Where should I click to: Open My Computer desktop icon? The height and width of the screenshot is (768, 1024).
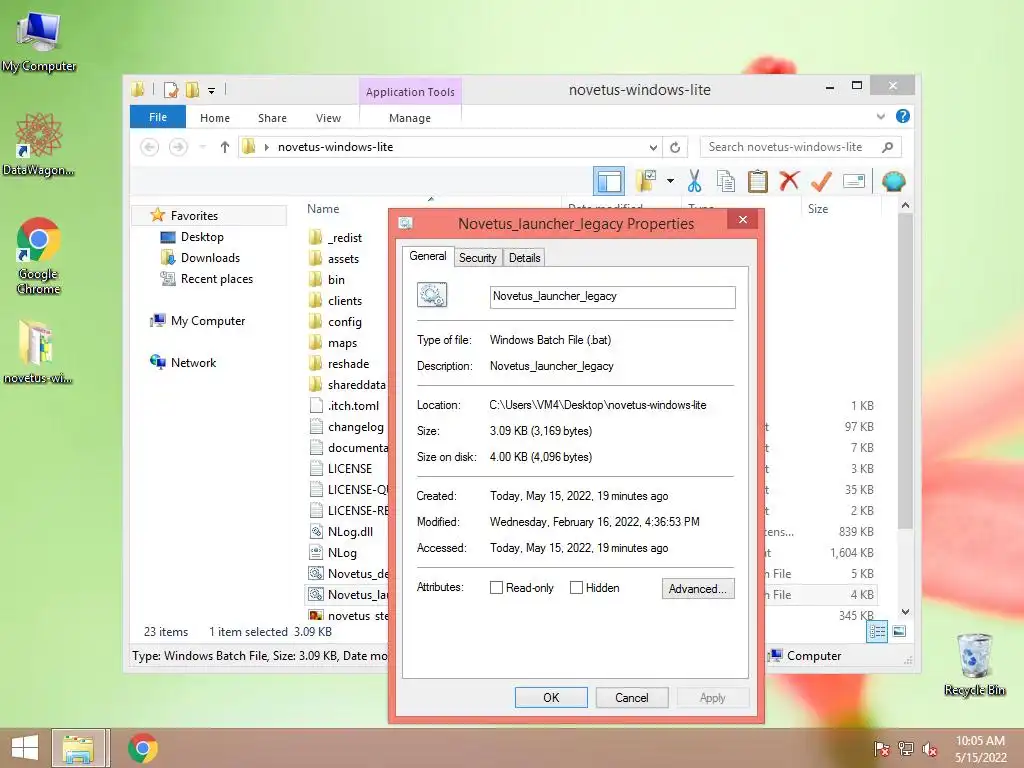click(39, 42)
